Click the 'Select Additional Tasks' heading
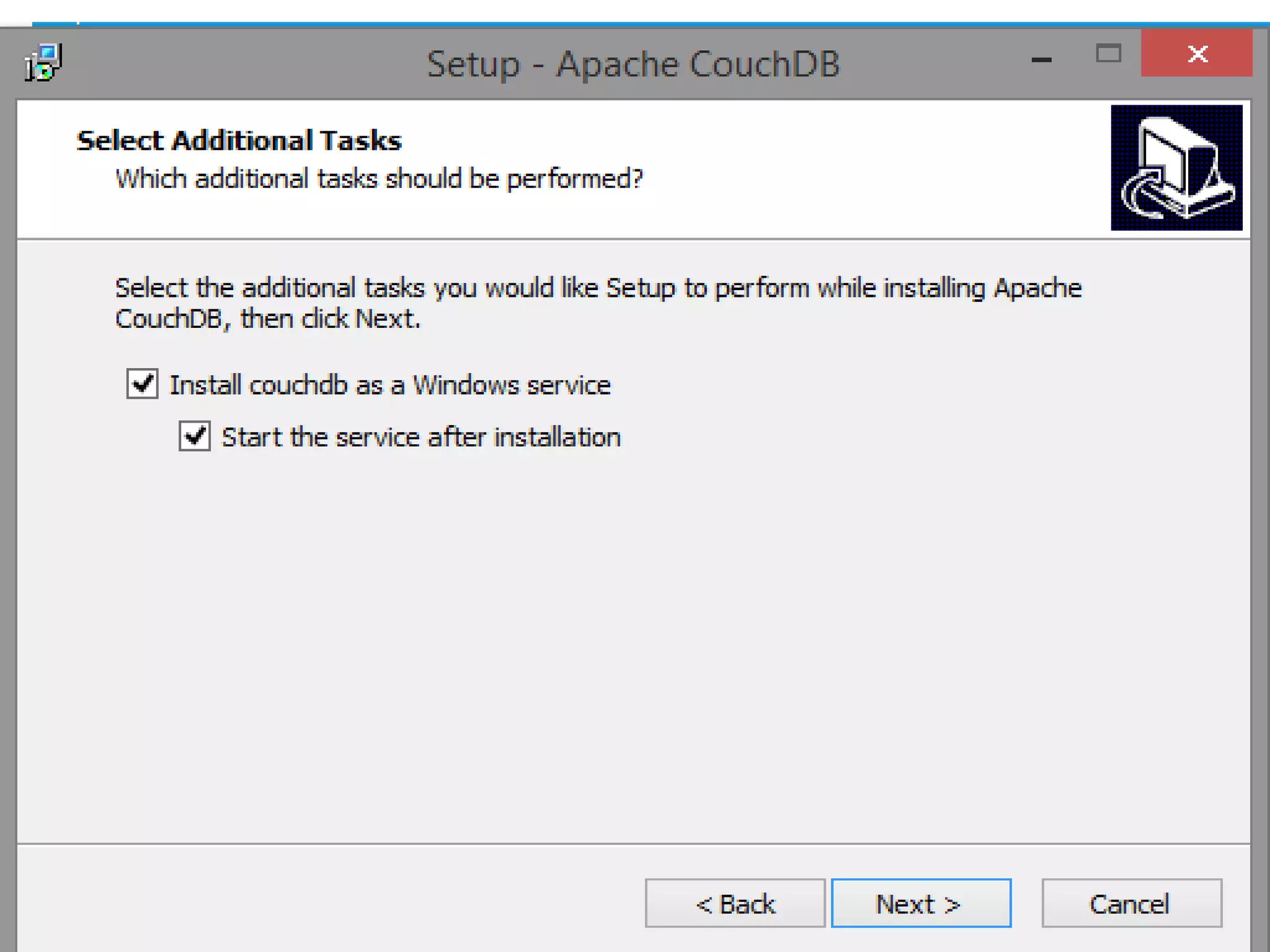The height and width of the screenshot is (952, 1270). (x=239, y=141)
